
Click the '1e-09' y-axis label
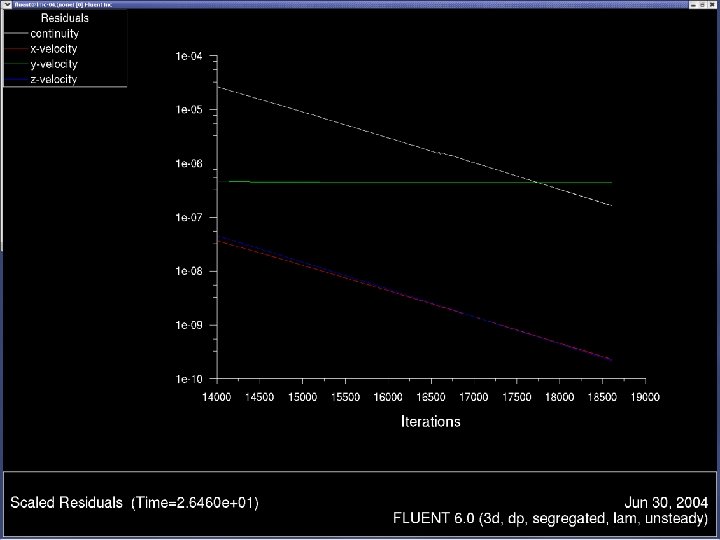click(x=189, y=325)
